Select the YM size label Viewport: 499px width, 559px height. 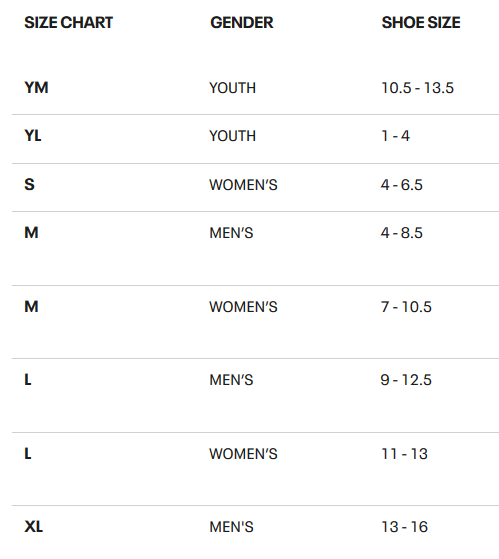pyautogui.click(x=36, y=87)
